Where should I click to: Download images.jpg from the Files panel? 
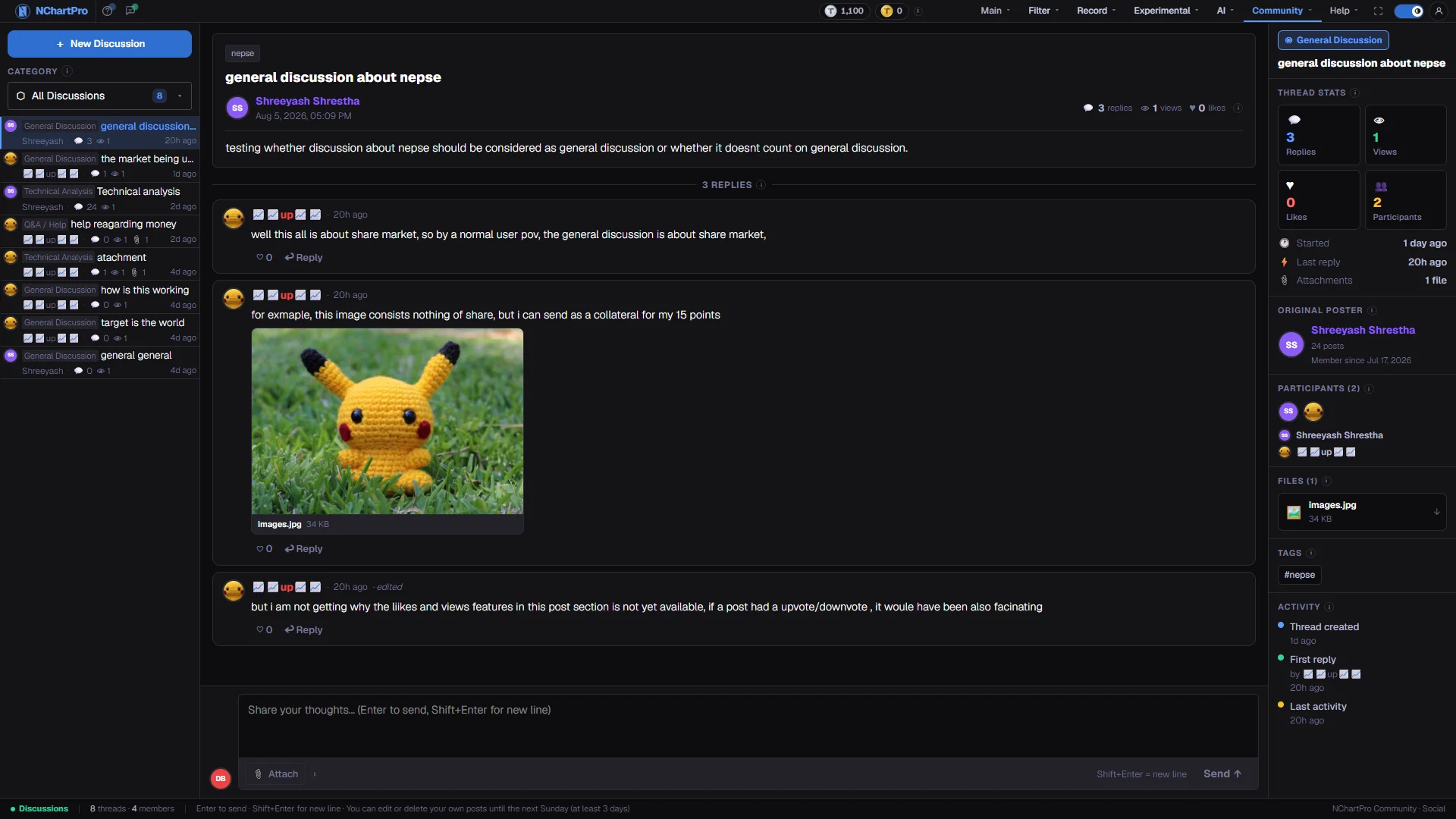point(1436,512)
